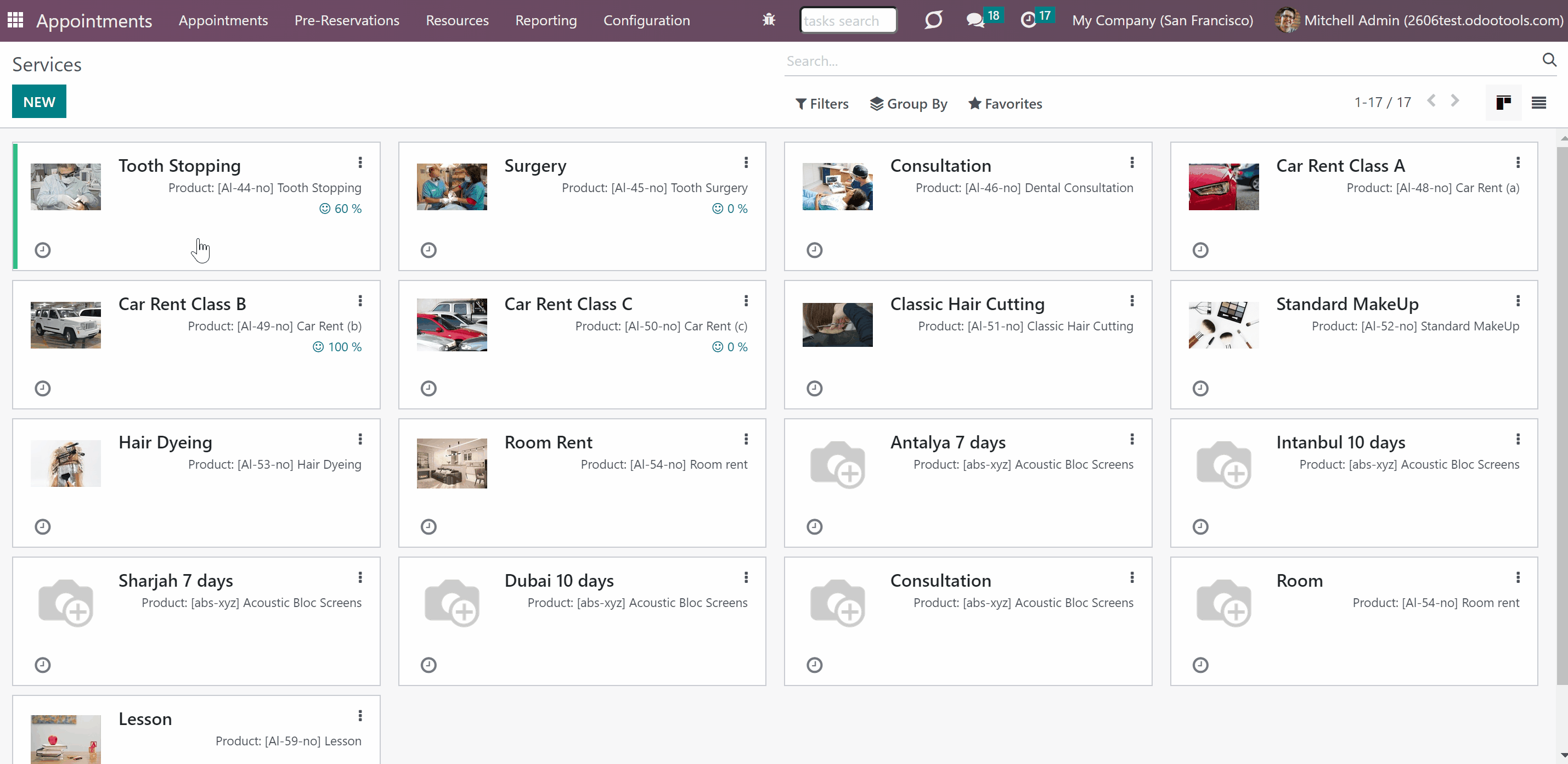Open Surgery card three-dot menu
The width and height of the screenshot is (1568, 764).
point(746,162)
